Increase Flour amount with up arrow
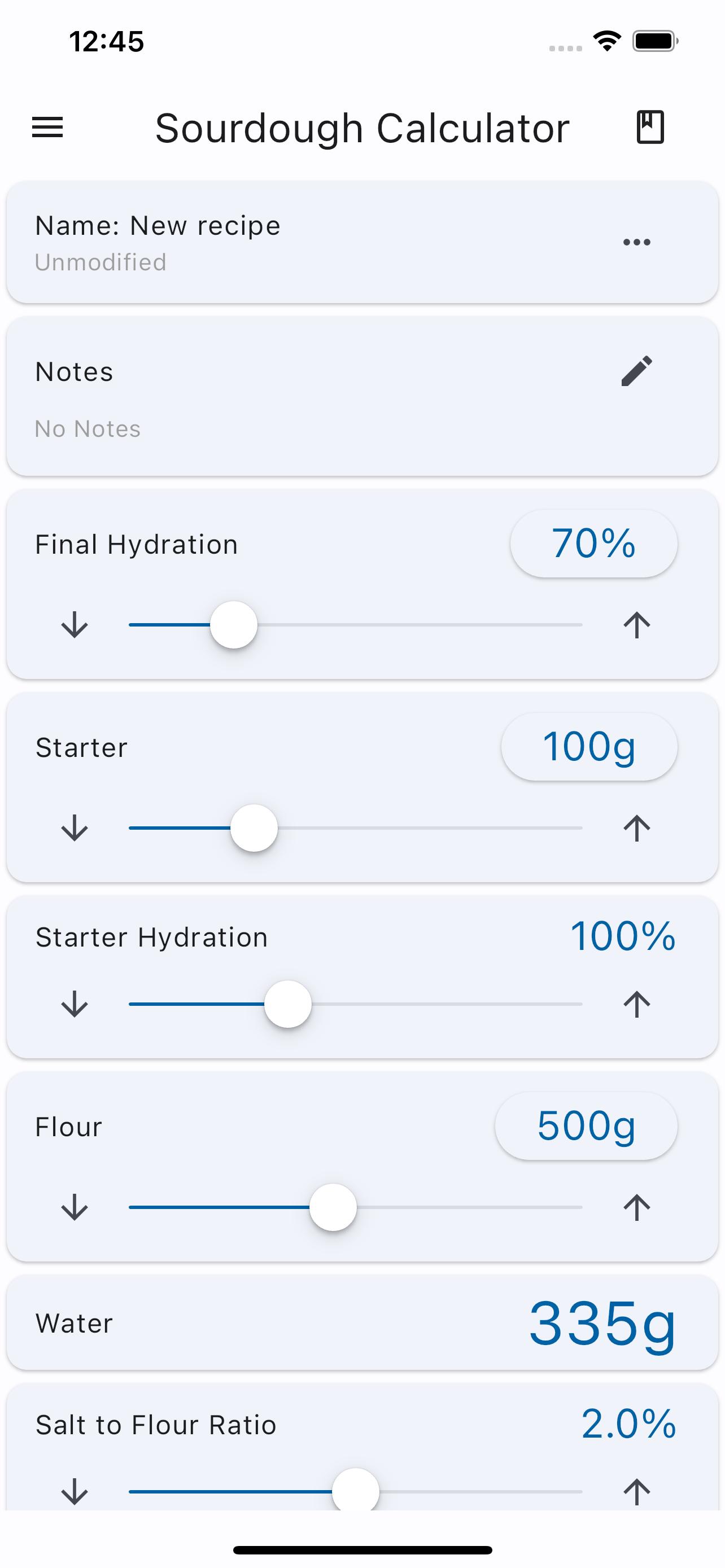The height and width of the screenshot is (1568, 725). [636, 1208]
